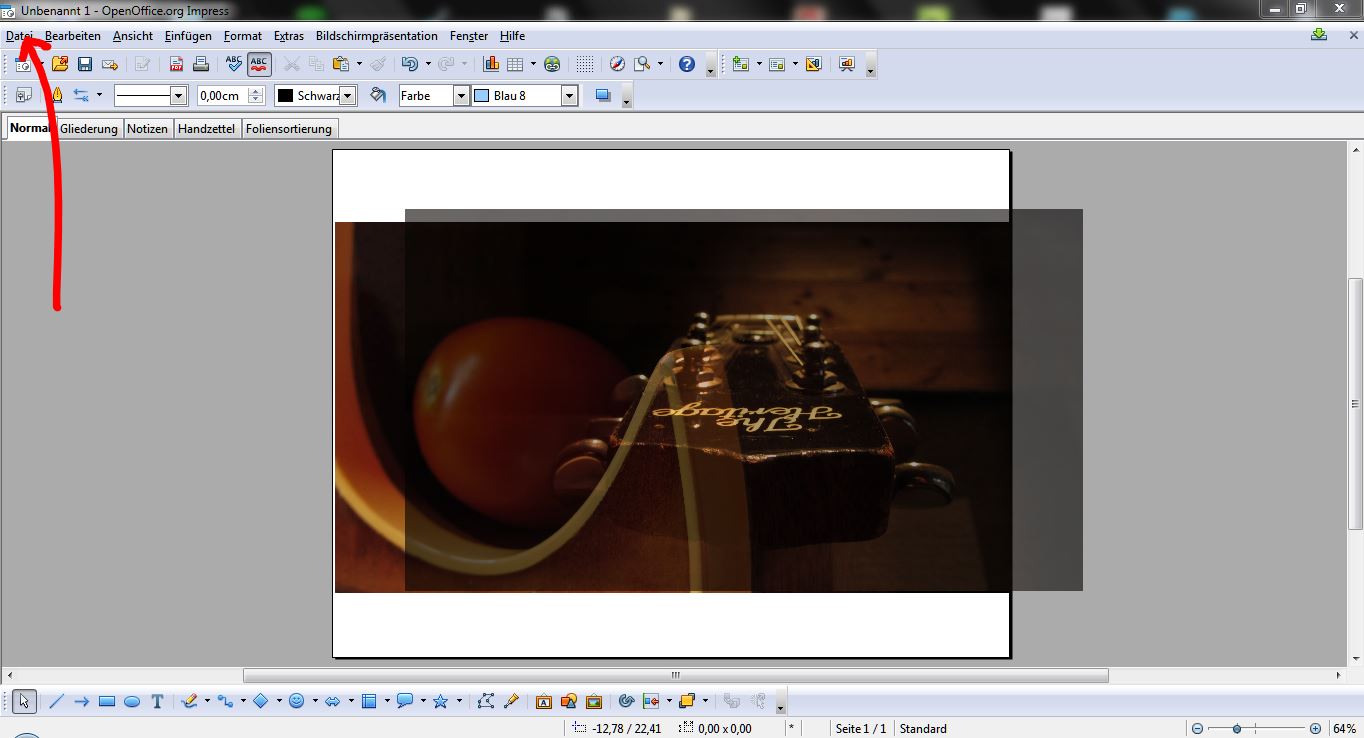Open an existing document with the Open icon

point(60,64)
